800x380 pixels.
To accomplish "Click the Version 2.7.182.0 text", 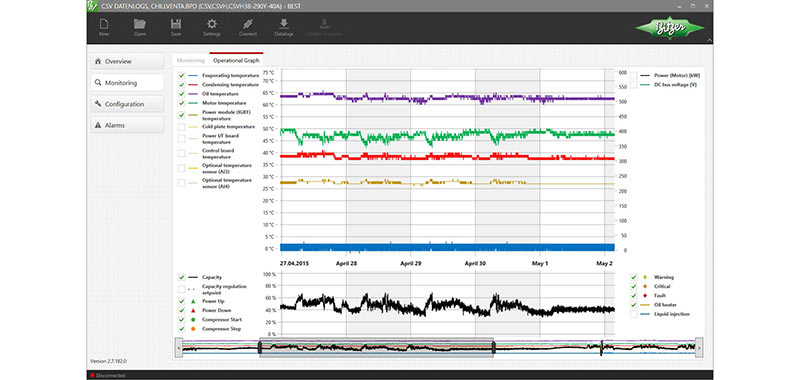I will (108, 361).
